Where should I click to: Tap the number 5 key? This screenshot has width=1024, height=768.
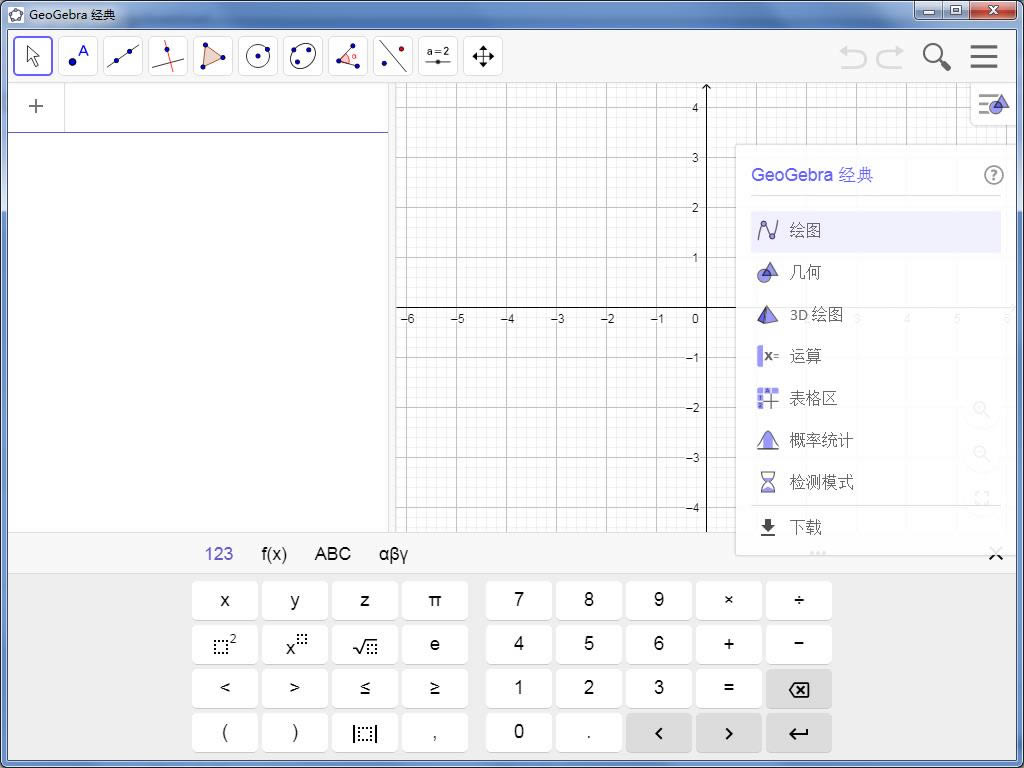[589, 645]
